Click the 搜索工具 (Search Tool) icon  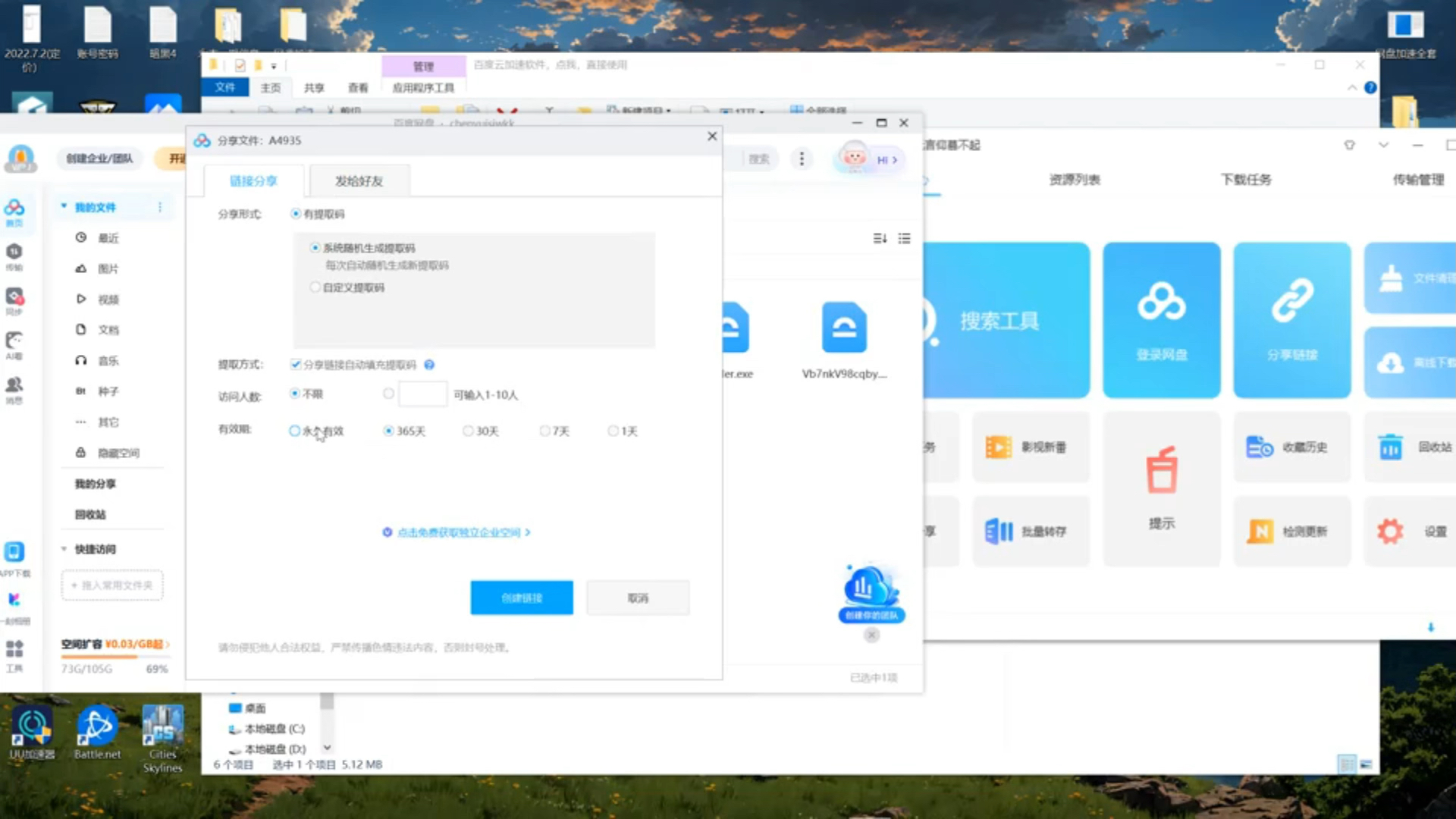pyautogui.click(x=1000, y=320)
